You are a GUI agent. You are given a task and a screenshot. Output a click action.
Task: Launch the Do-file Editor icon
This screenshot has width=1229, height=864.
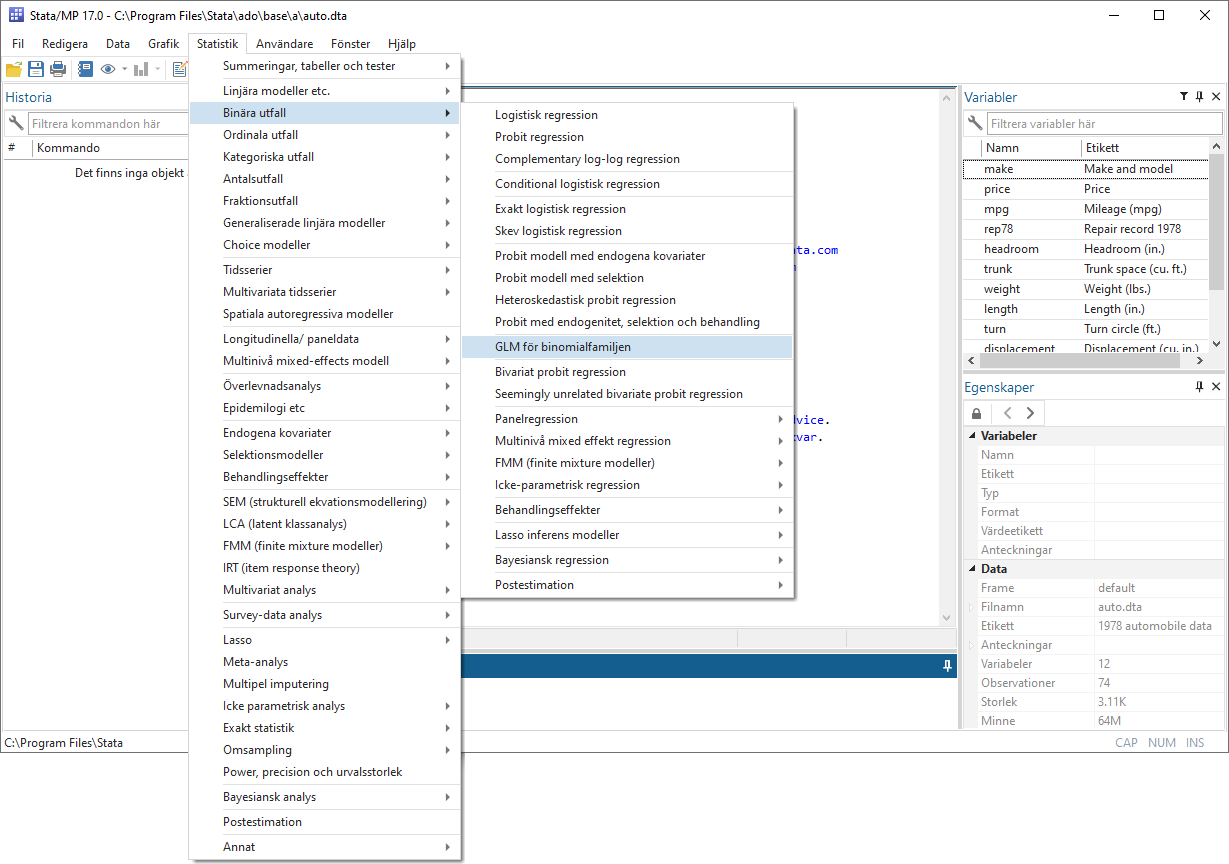point(180,69)
